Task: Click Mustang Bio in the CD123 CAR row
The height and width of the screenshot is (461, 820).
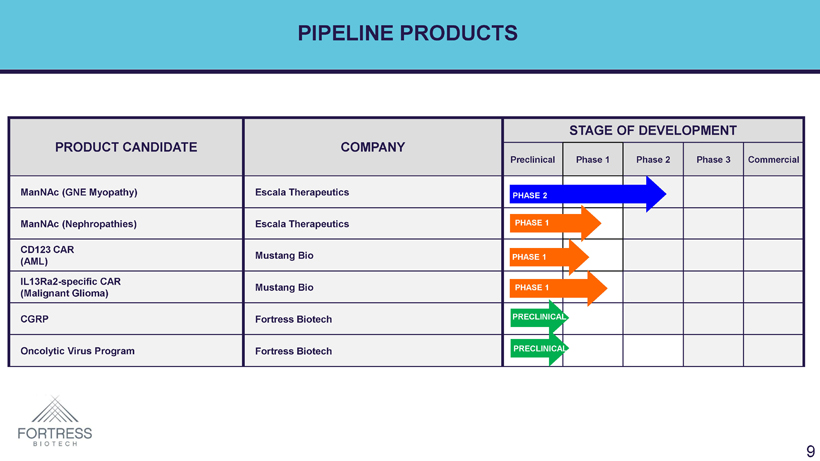Action: pos(284,256)
